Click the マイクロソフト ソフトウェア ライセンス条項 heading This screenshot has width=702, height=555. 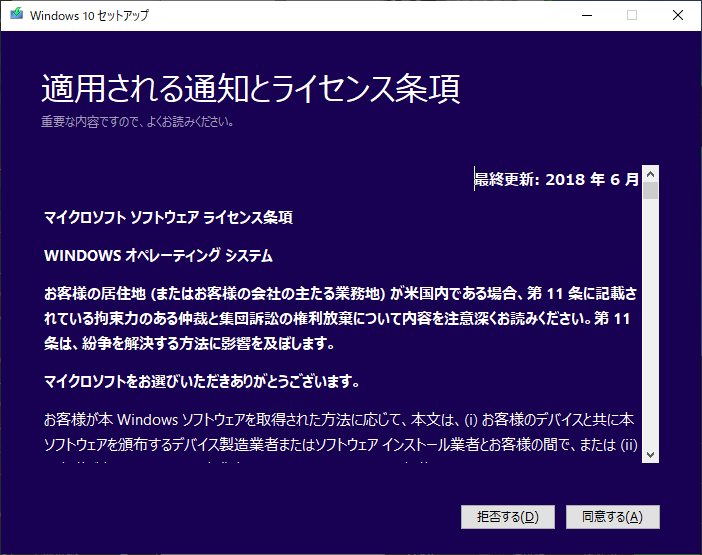pyautogui.click(x=168, y=218)
